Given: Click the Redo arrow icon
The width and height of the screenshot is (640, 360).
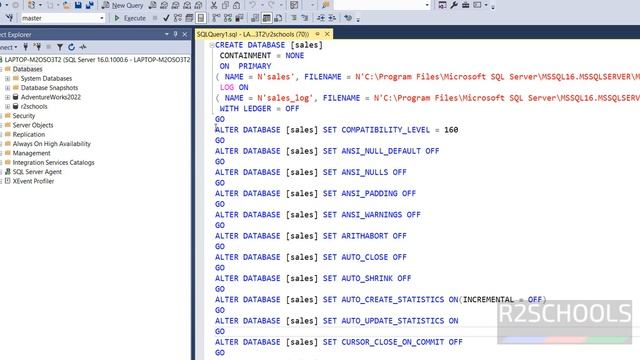Looking at the screenshot, I should point(271,5).
